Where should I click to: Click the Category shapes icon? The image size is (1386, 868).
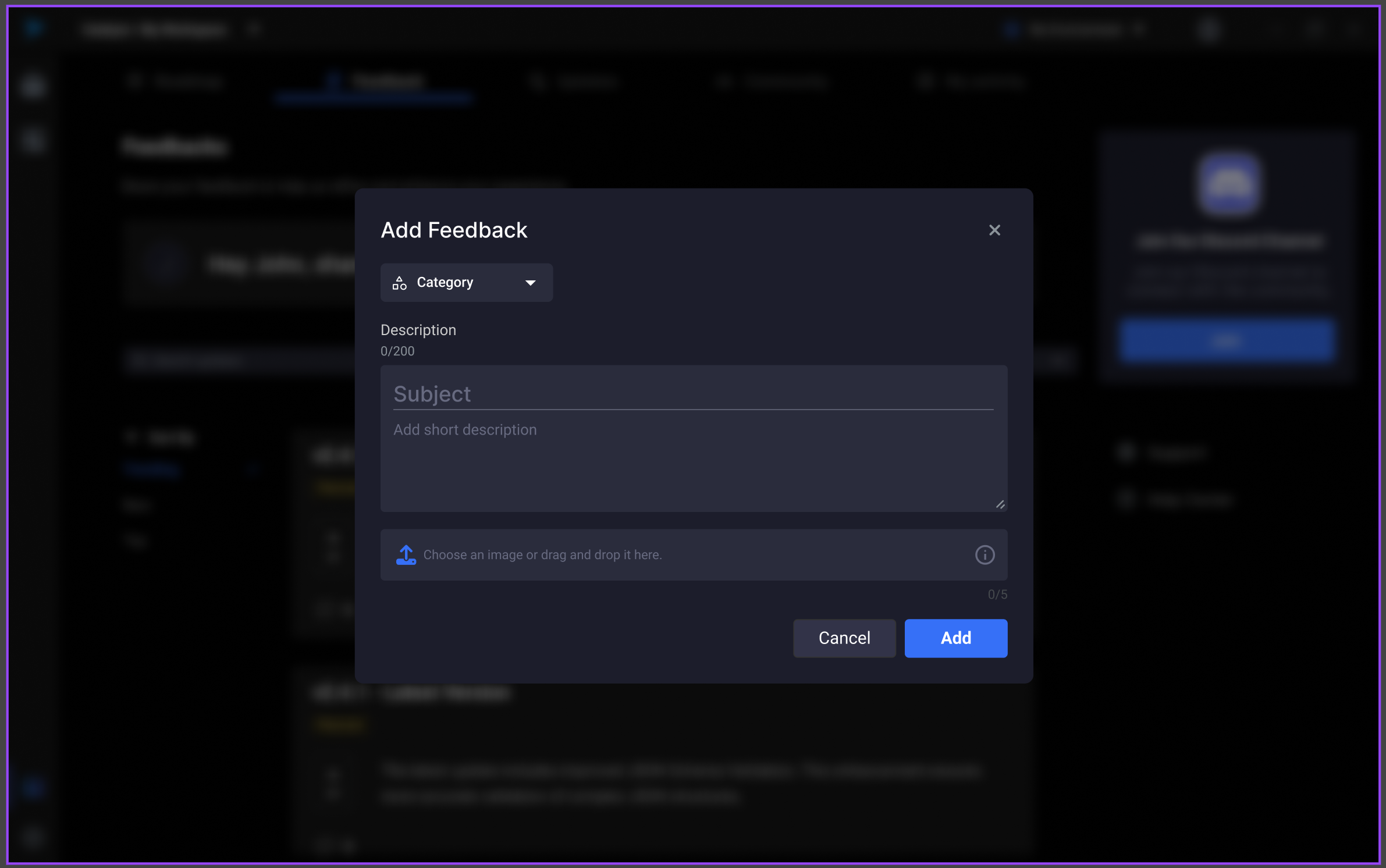399,283
